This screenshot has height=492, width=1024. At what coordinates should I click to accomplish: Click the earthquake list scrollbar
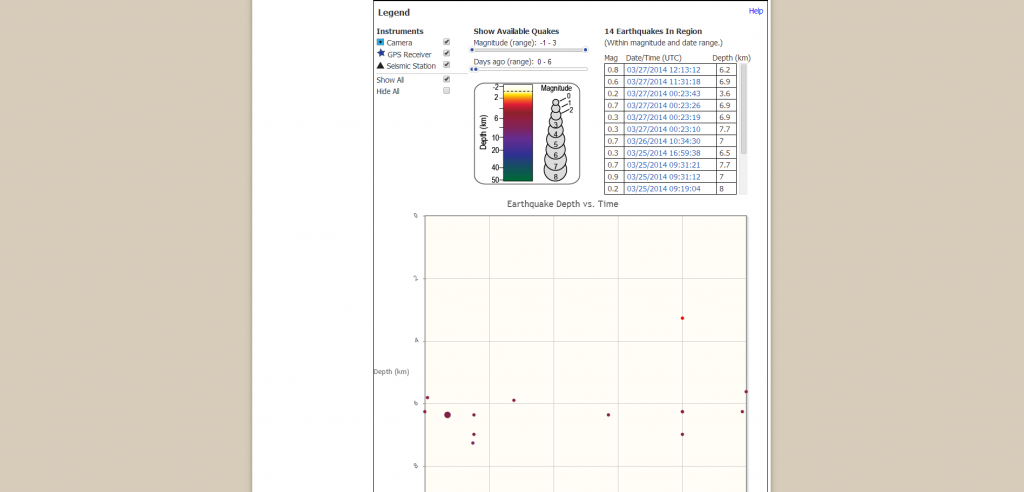pos(743,110)
